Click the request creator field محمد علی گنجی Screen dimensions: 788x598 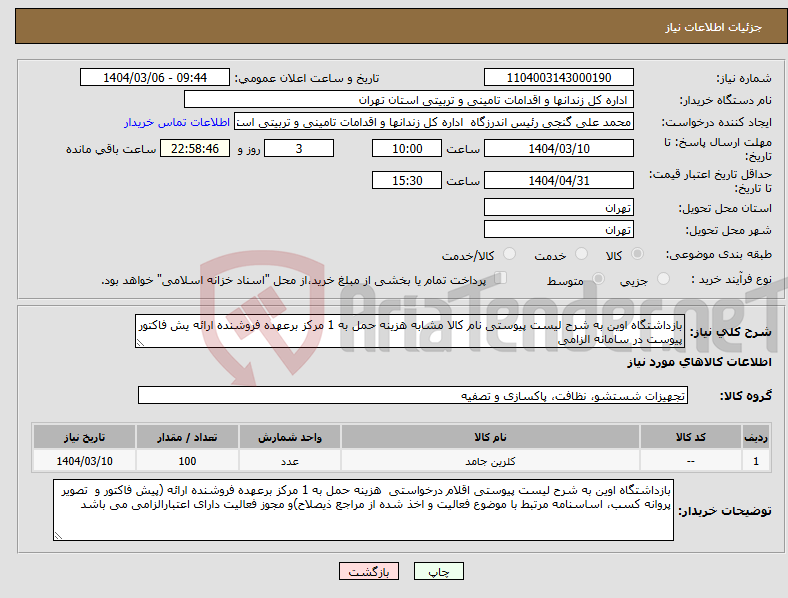point(434,122)
